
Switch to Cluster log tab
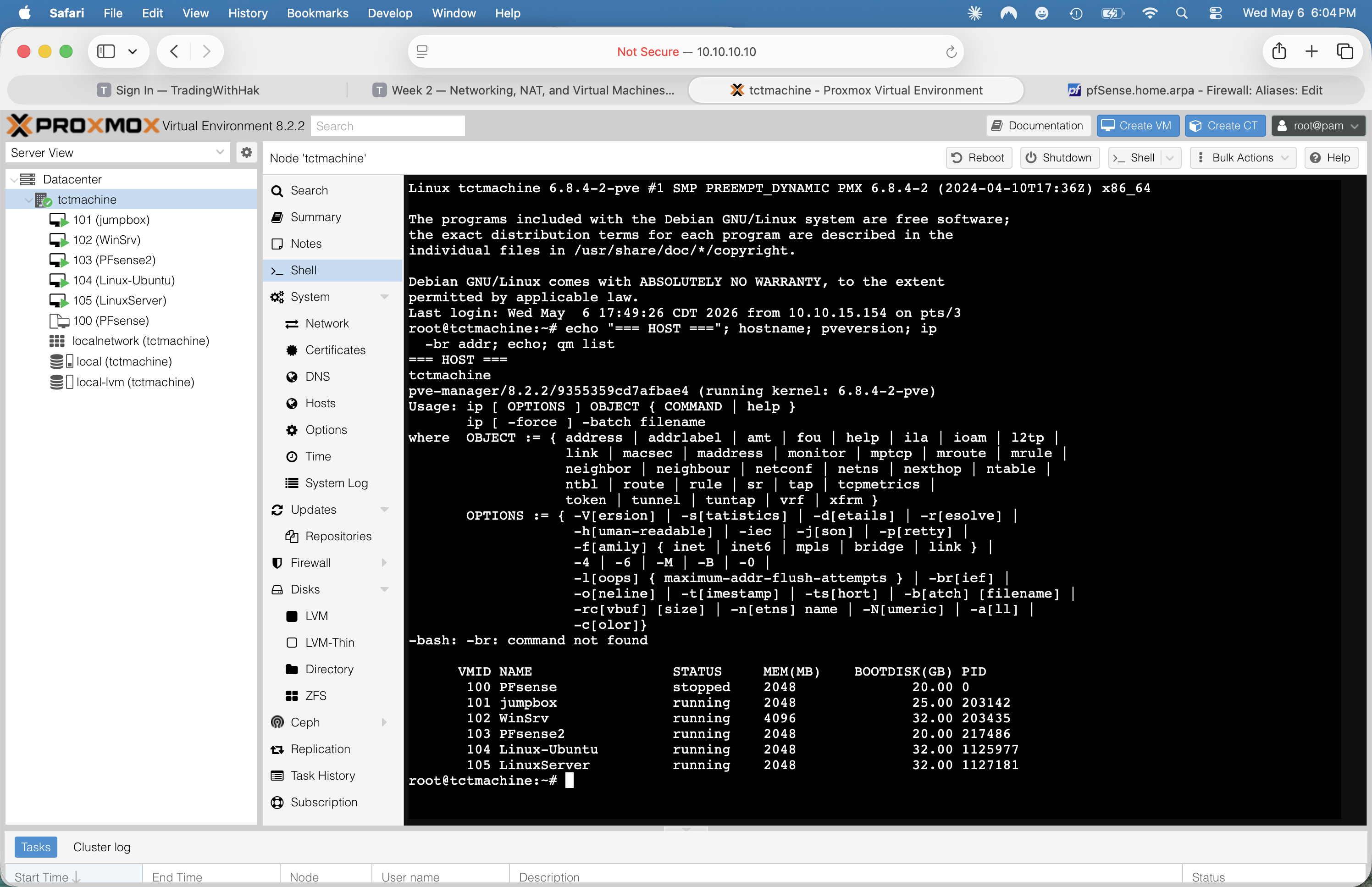coord(102,847)
